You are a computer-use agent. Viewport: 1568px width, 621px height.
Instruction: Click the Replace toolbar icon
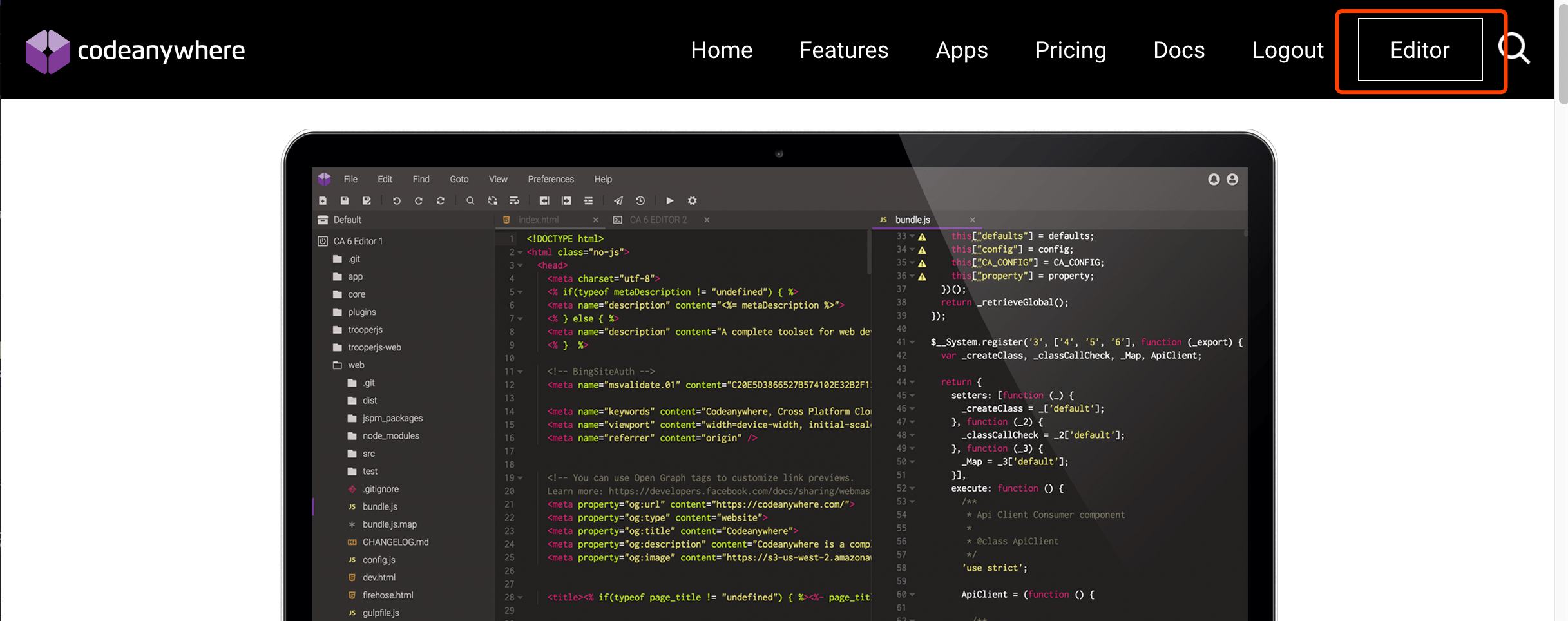coord(492,201)
